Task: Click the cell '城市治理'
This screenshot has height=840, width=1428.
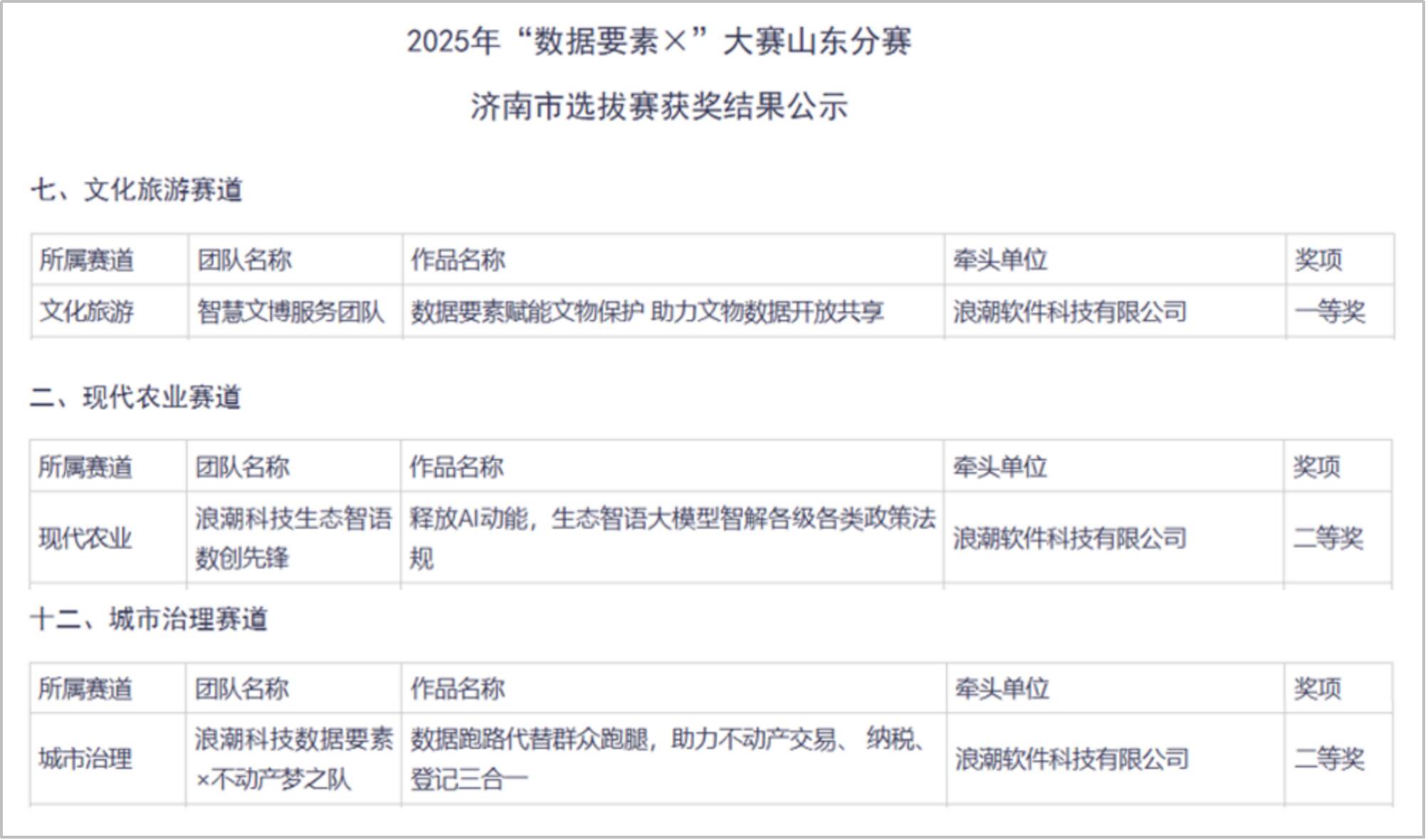Action: pos(85,759)
